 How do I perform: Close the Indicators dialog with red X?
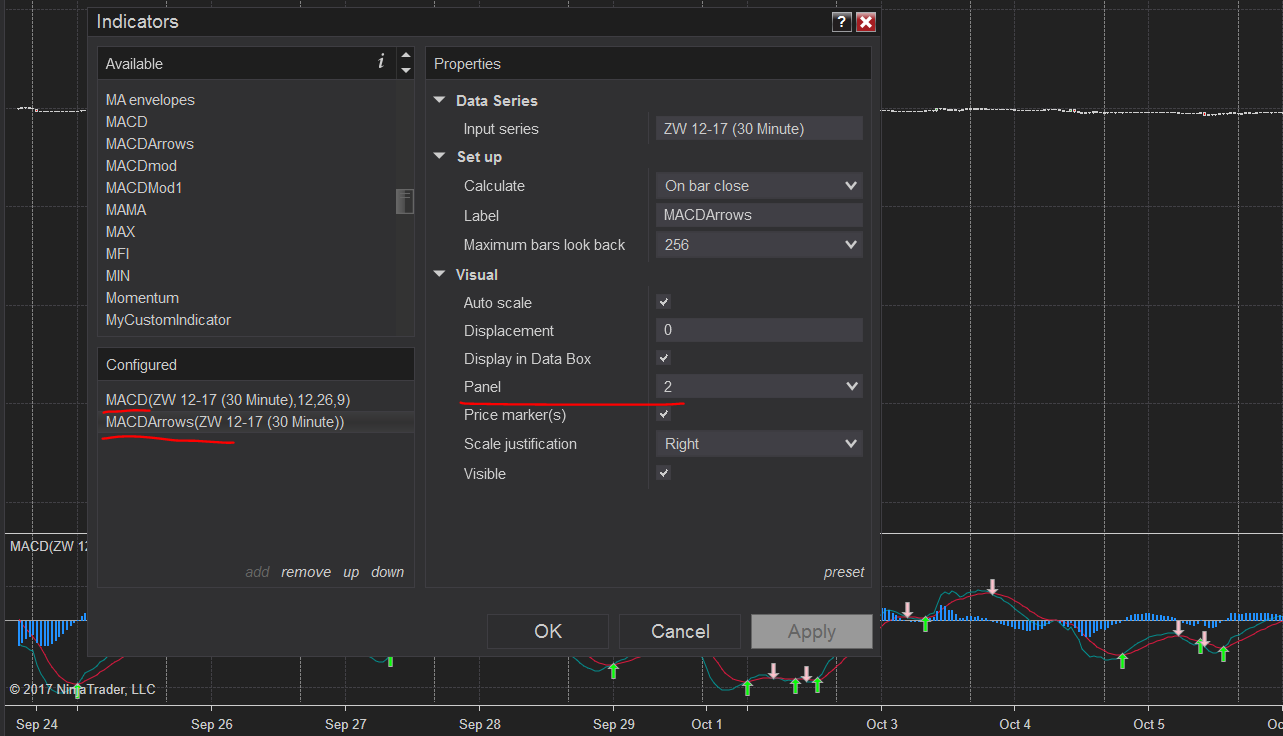coord(866,22)
